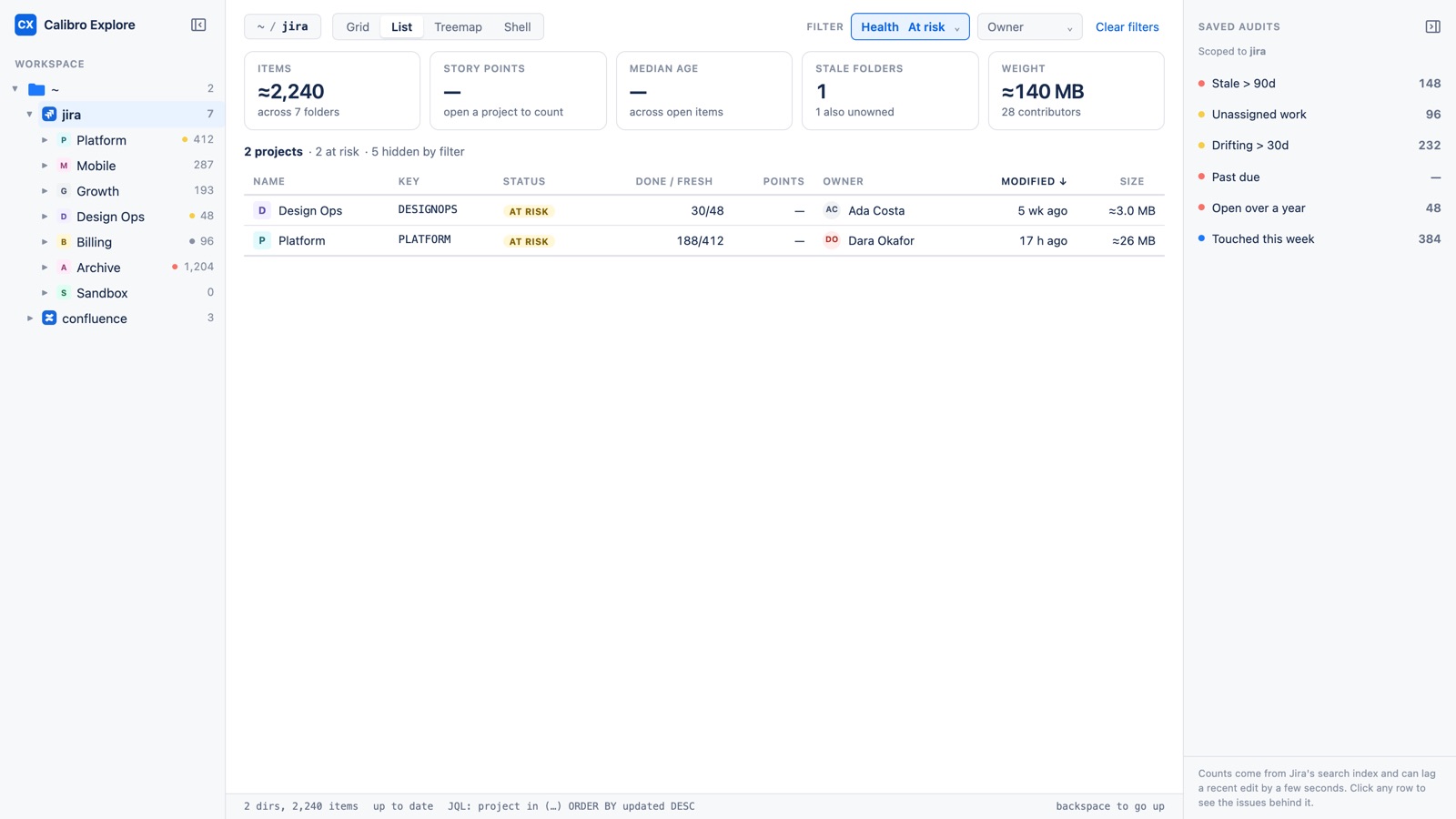Sort by the Points column header
The image size is (1456, 819).
coord(784,181)
